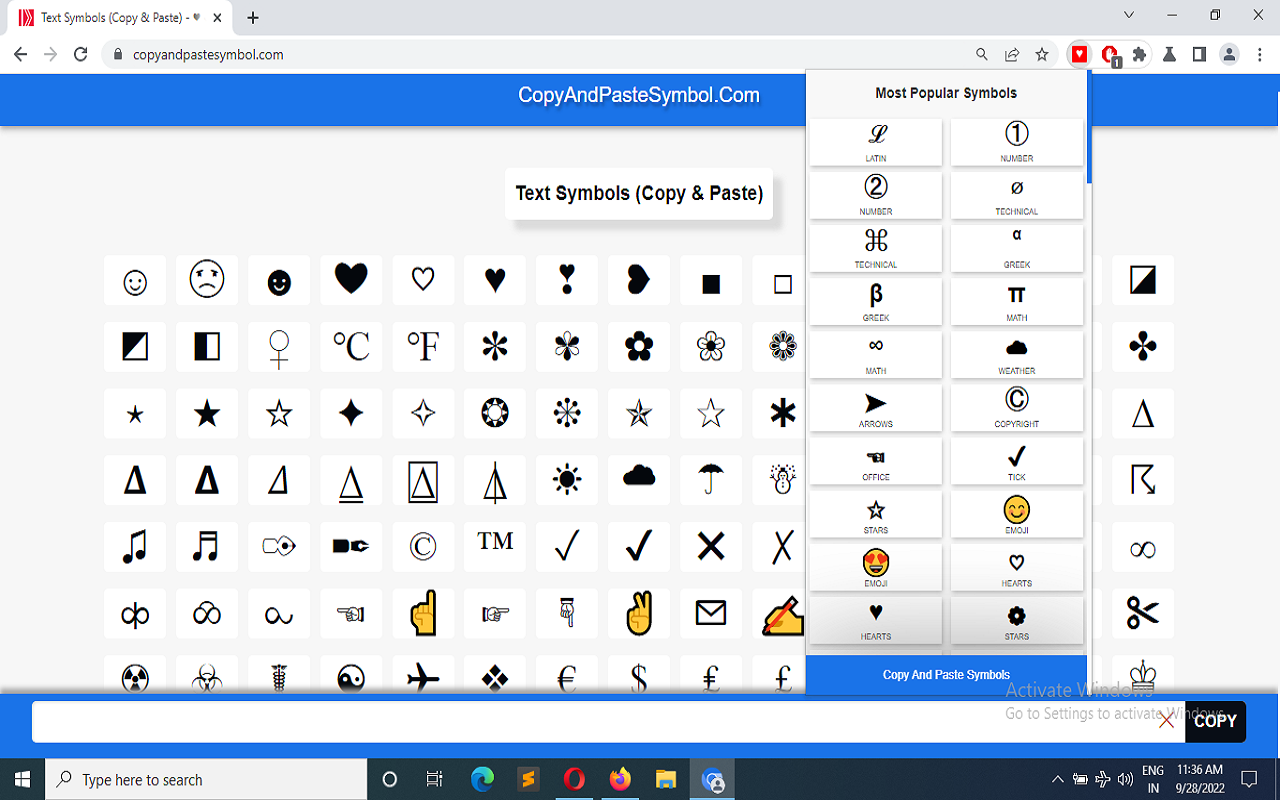Reload the current page
The image size is (1280, 800).
81,55
